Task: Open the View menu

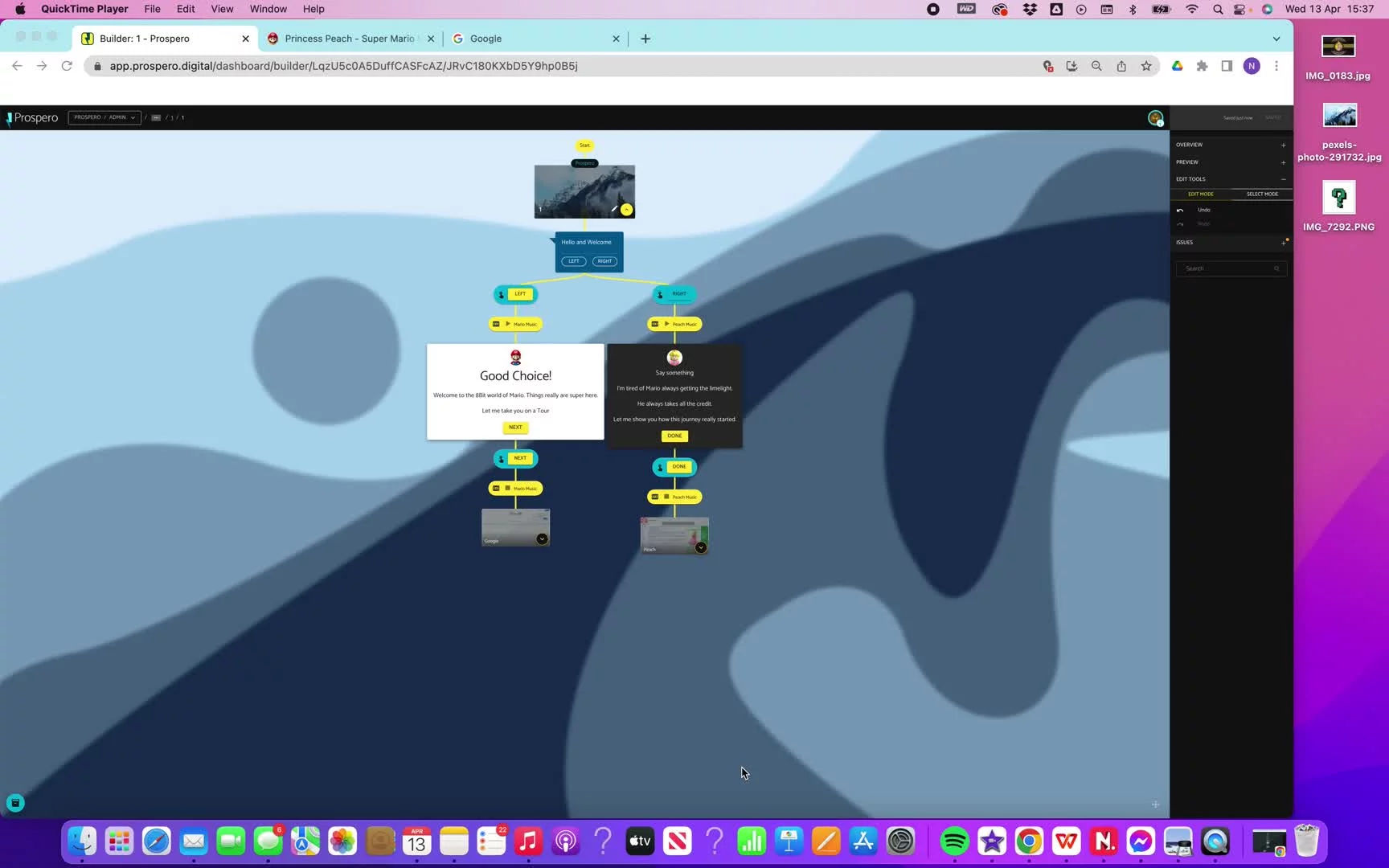Action: pos(222,9)
